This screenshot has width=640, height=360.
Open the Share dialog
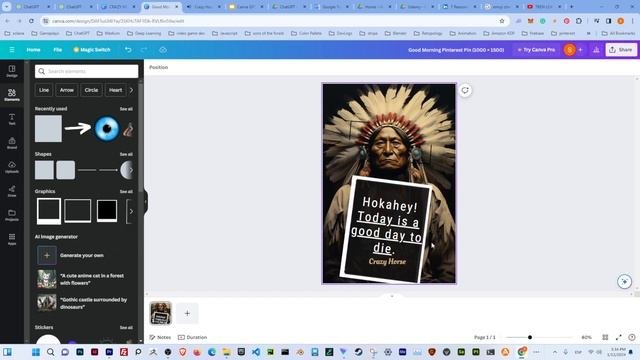pos(621,50)
